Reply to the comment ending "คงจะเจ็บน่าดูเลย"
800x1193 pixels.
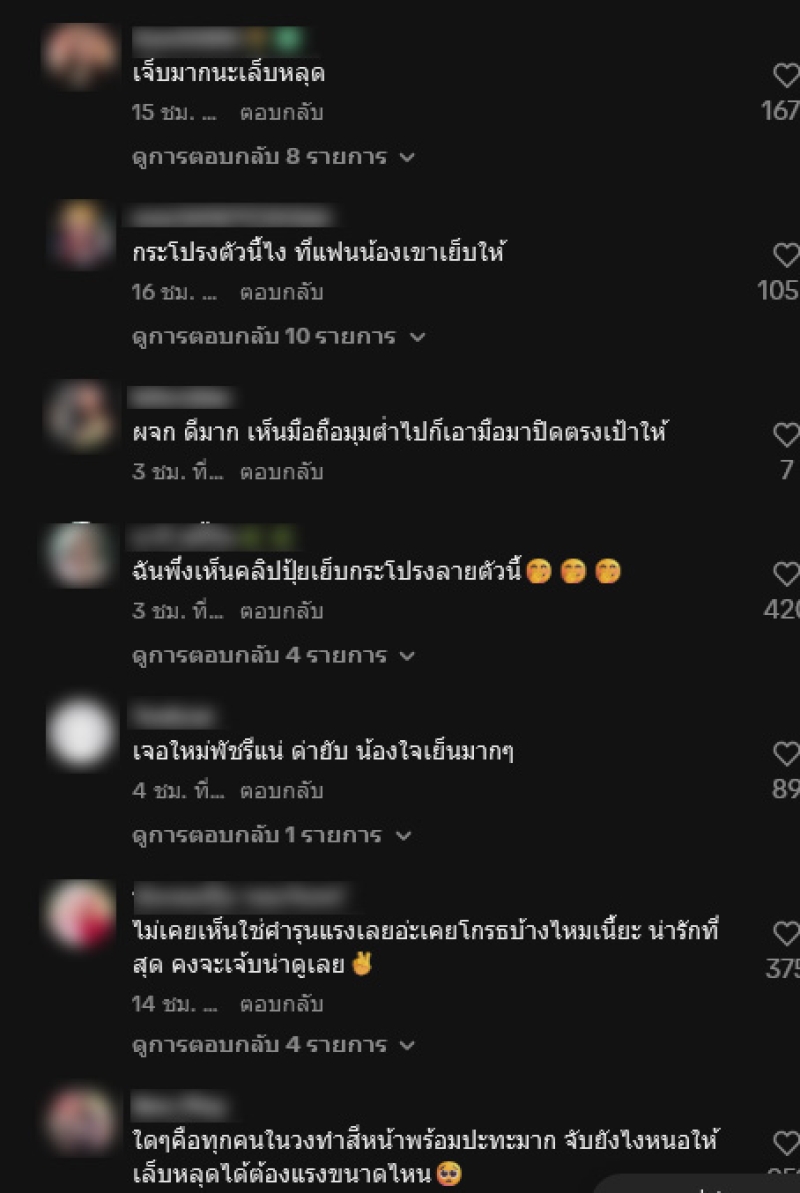tap(282, 1004)
